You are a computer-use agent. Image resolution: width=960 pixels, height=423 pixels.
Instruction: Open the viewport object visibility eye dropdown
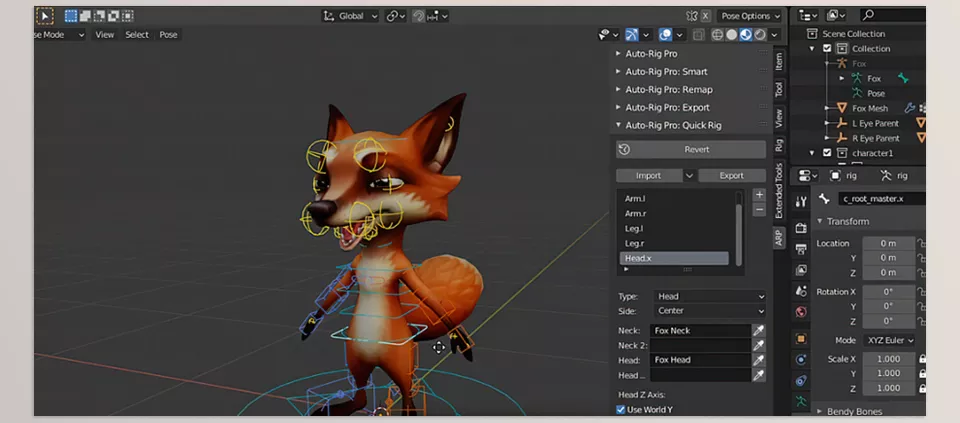(x=607, y=35)
